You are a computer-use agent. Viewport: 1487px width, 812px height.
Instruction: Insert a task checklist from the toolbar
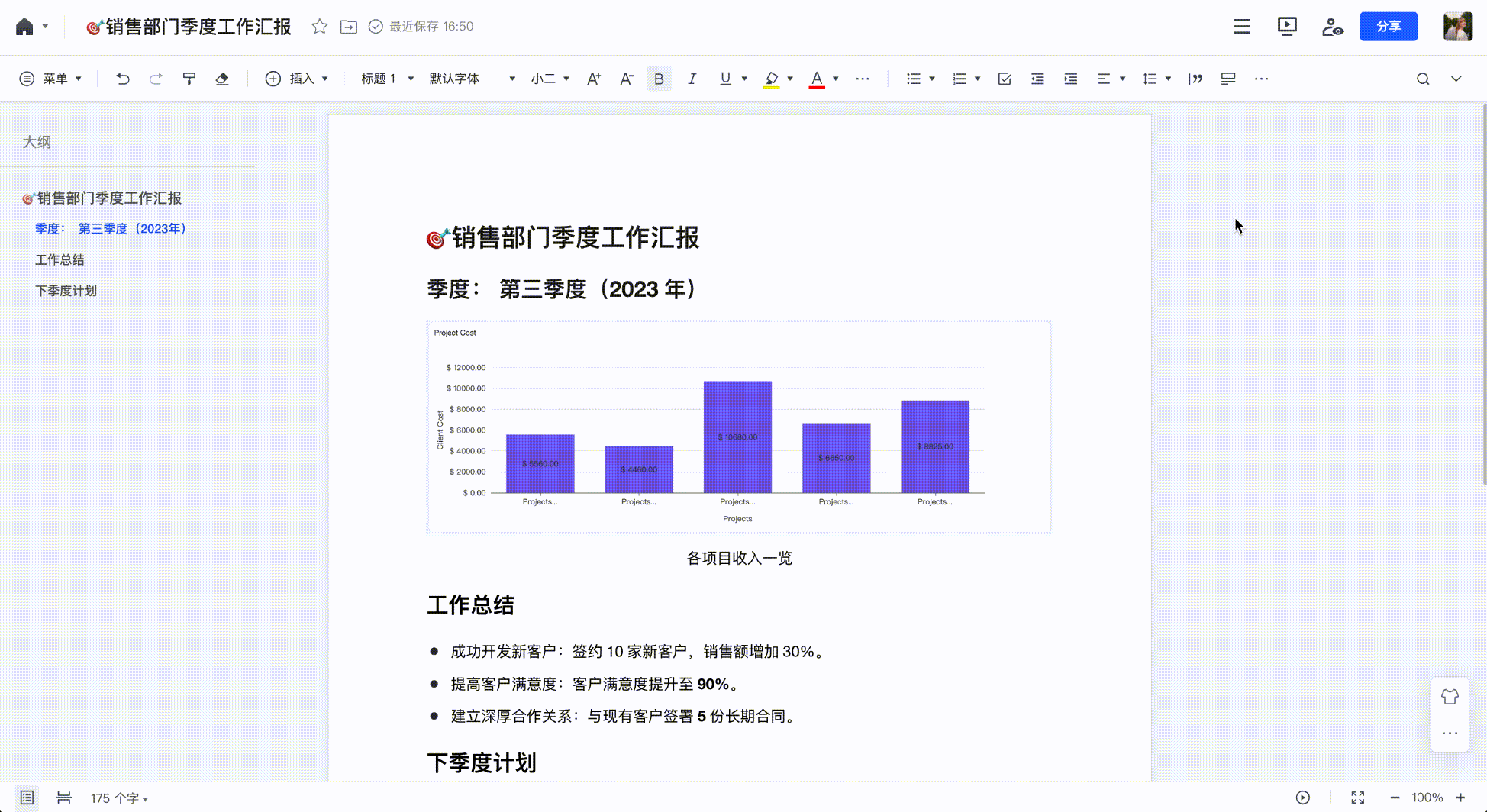click(1004, 78)
